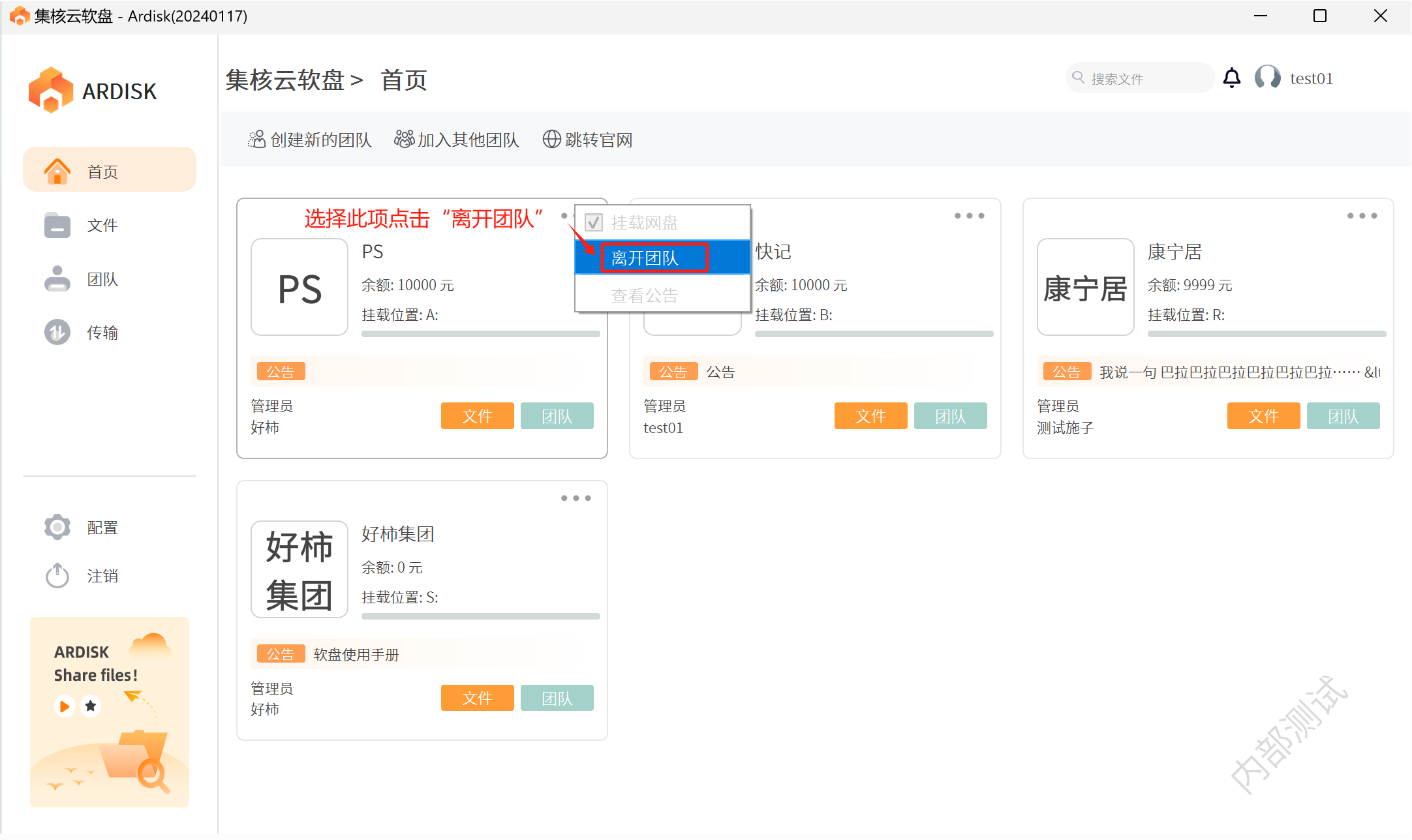Choose 查看公告 from the context menu
The image size is (1412, 840).
[x=644, y=295]
